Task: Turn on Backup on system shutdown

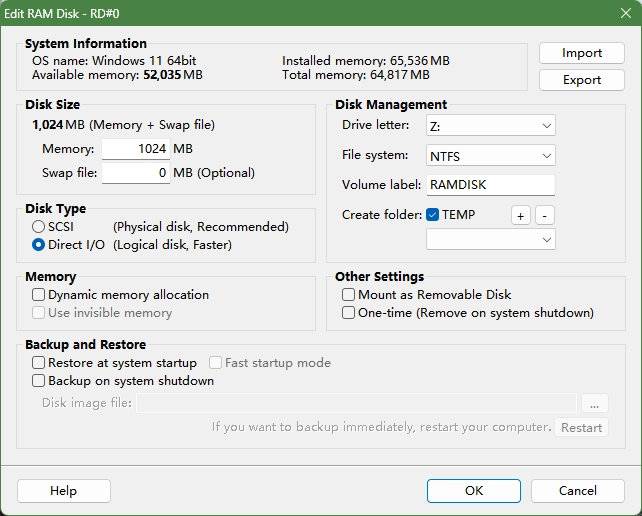Action: pos(39,381)
